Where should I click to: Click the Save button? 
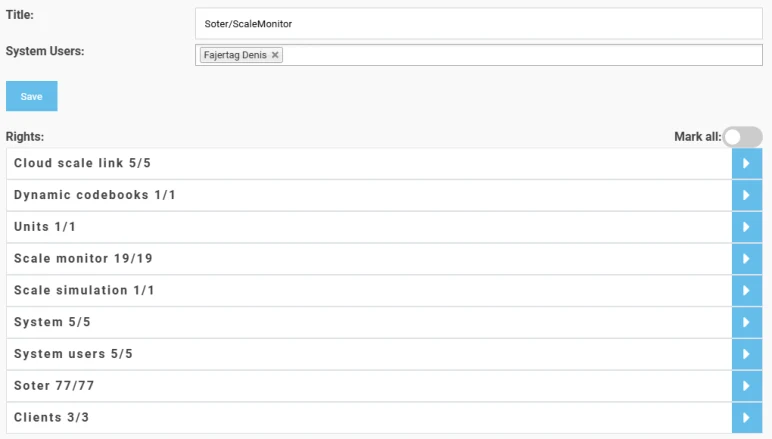click(x=32, y=96)
